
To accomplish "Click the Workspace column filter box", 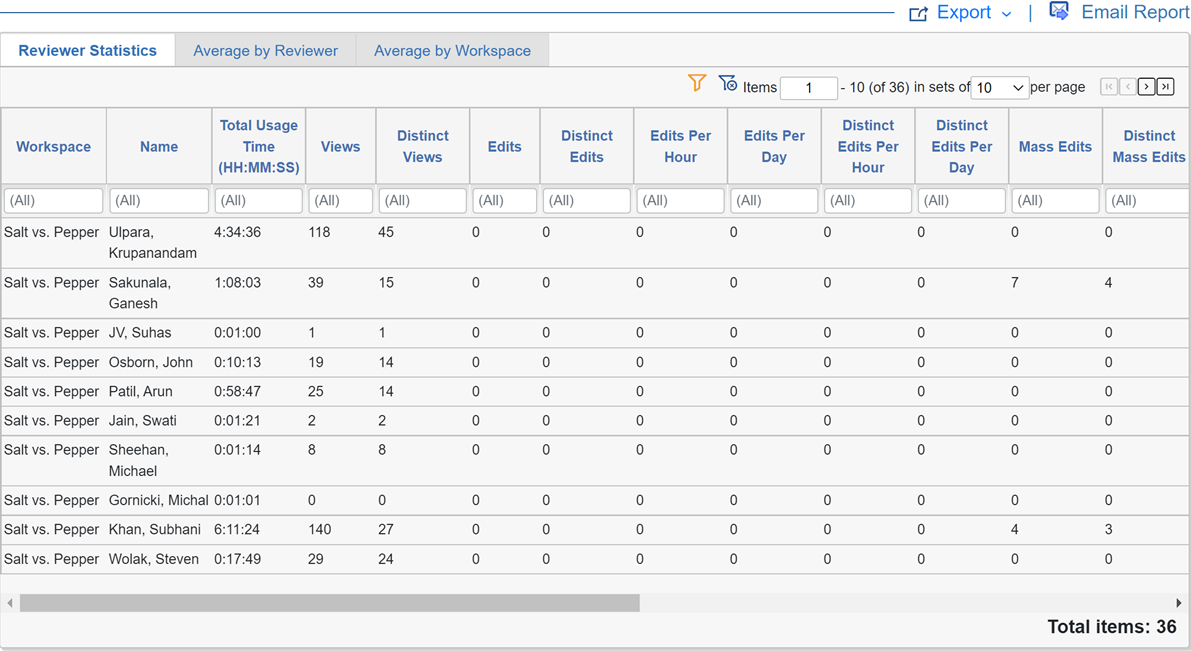I will [53, 201].
